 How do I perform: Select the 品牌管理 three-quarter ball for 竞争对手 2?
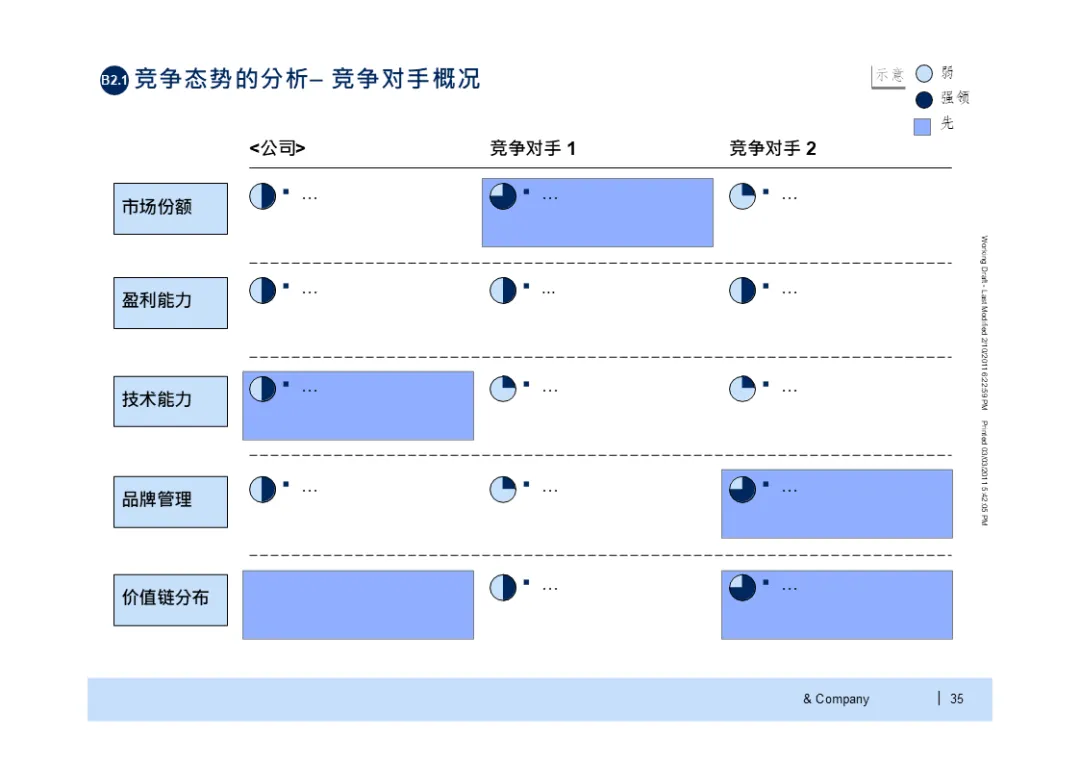(x=742, y=490)
